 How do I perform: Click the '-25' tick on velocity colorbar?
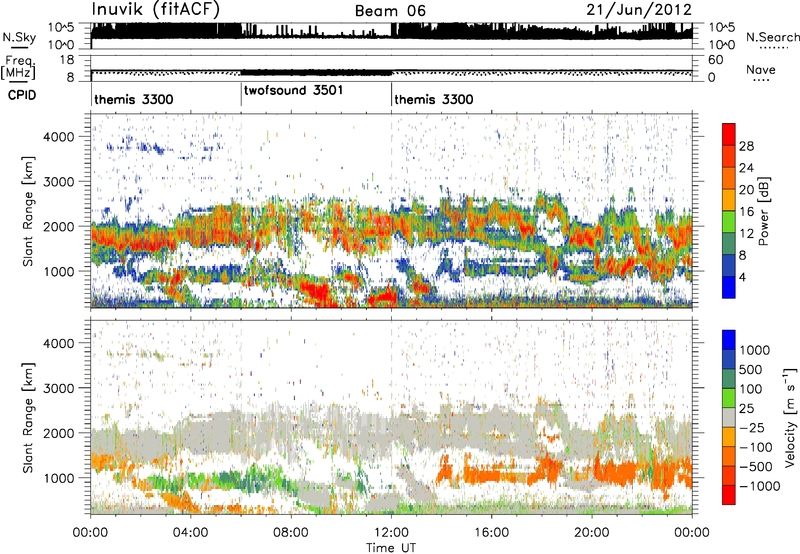(753, 428)
